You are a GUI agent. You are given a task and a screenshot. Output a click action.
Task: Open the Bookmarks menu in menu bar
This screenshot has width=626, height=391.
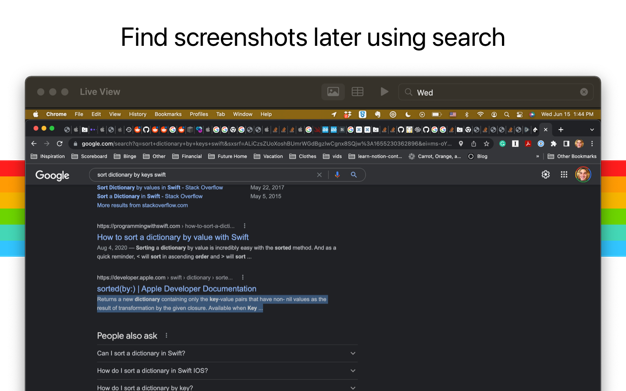[168, 114]
